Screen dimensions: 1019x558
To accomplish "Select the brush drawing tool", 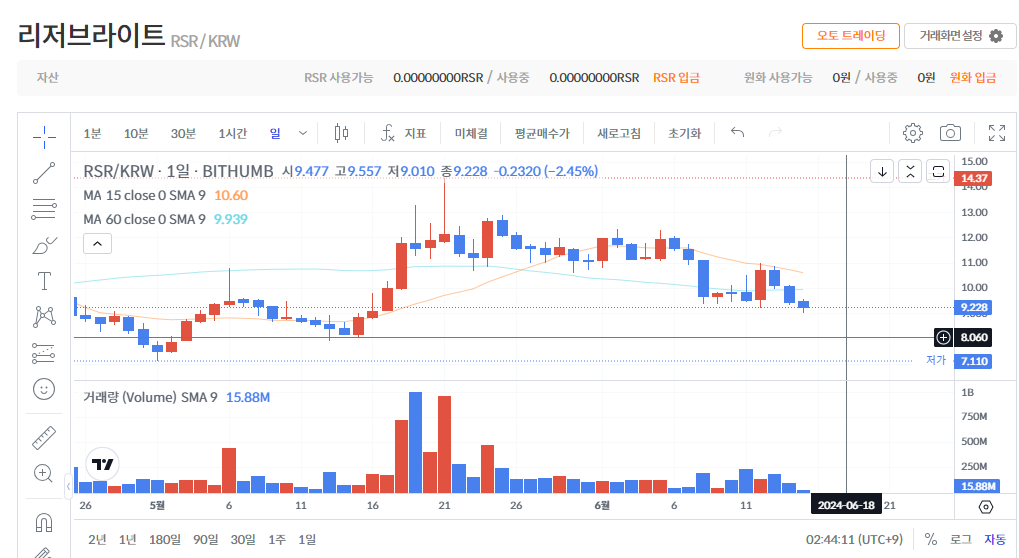I will (x=44, y=246).
